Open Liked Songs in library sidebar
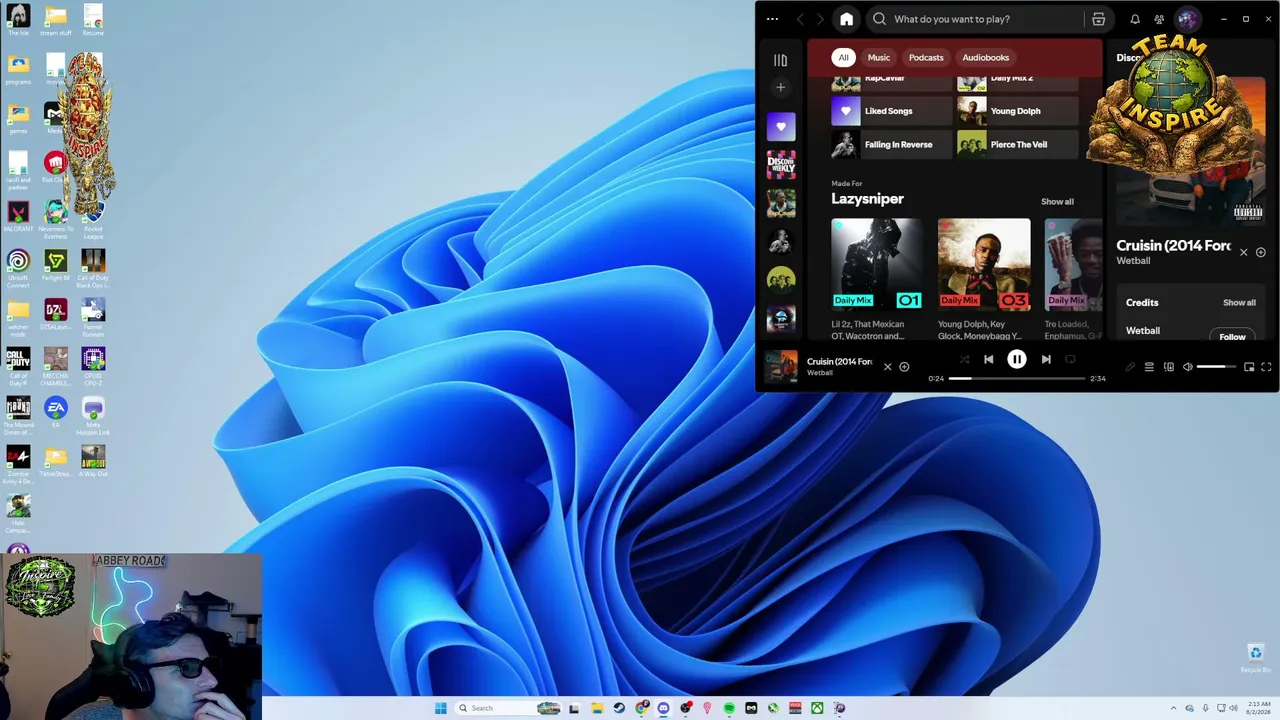 coord(781,127)
